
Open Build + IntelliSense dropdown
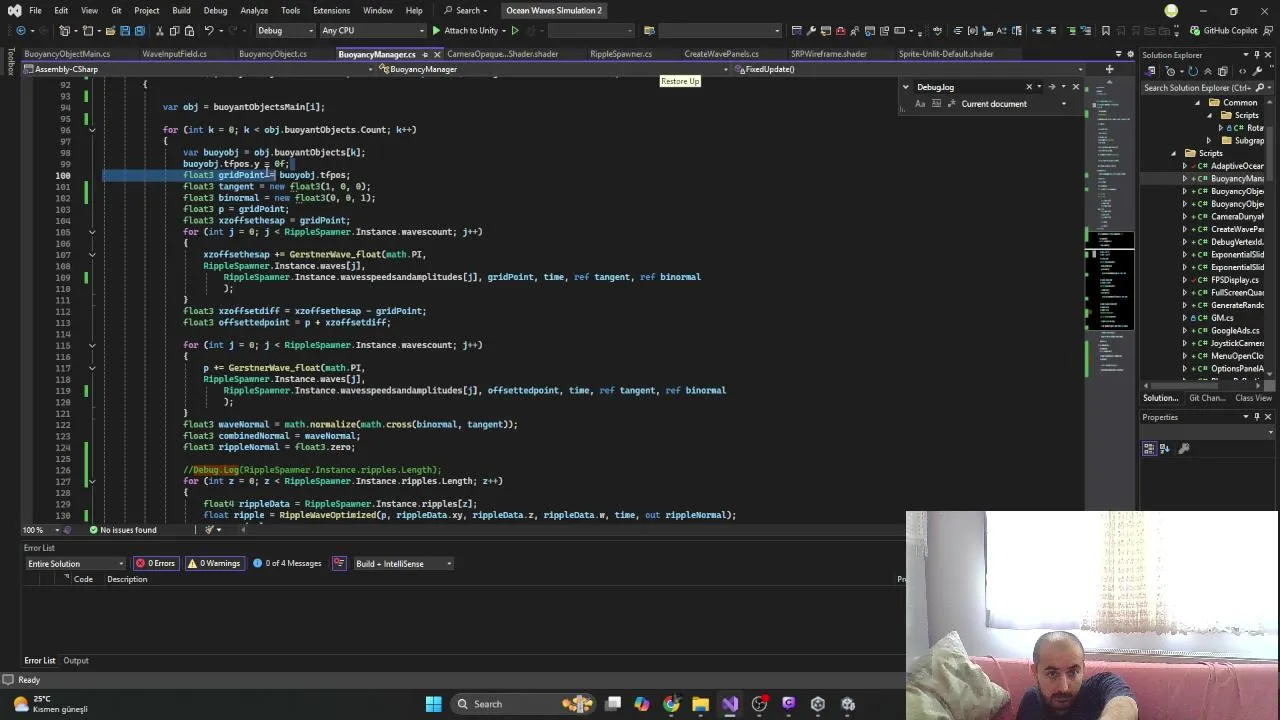coord(403,563)
